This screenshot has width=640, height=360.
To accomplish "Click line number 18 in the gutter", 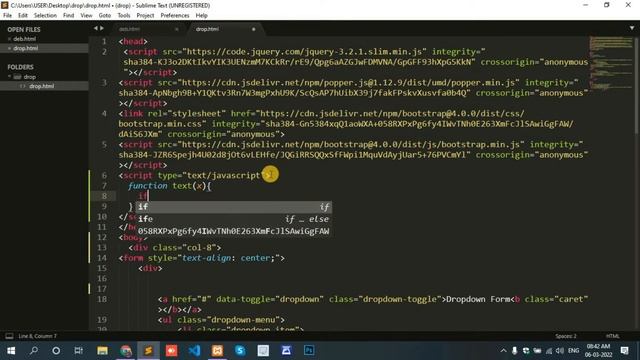I will (102, 299).
